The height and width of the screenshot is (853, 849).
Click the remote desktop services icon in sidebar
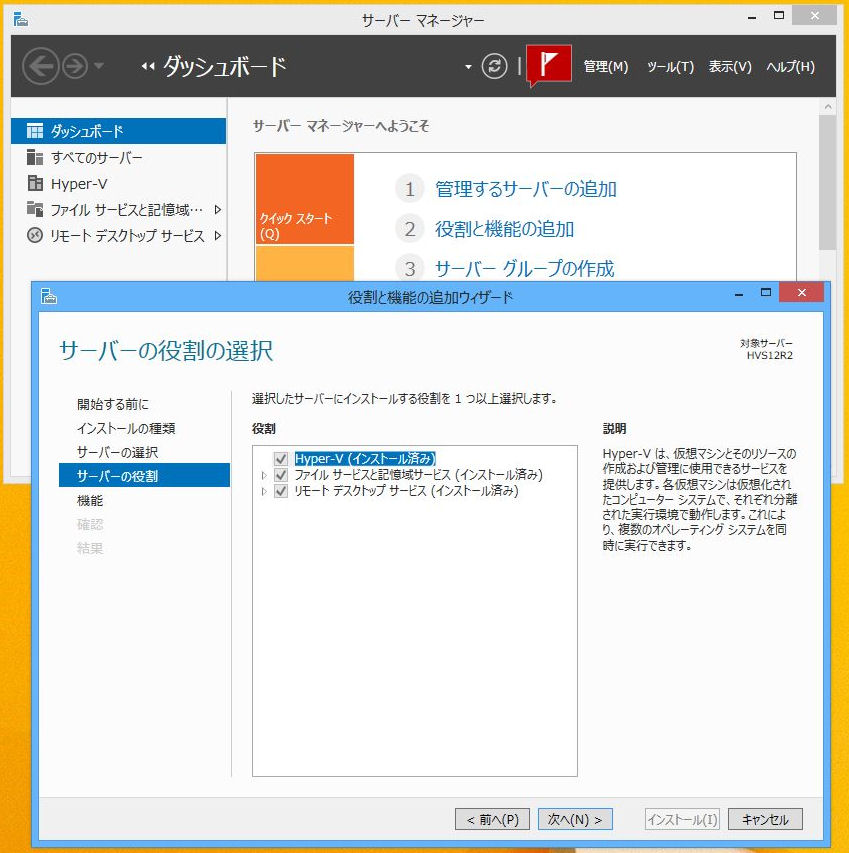pos(35,236)
